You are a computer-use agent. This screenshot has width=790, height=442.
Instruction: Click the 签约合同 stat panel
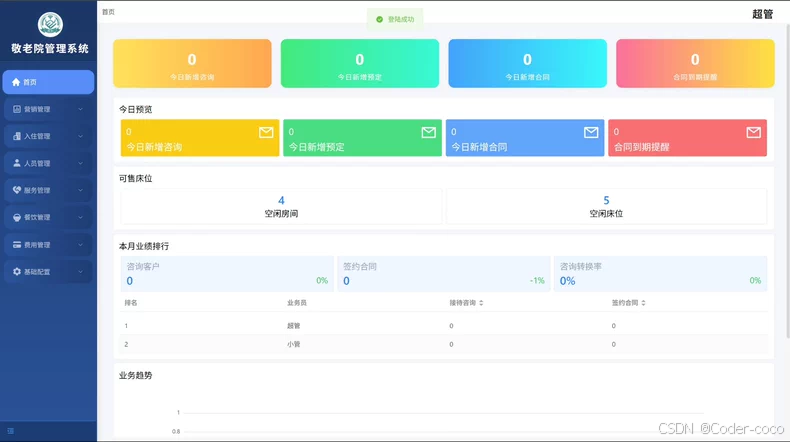click(x=444, y=274)
